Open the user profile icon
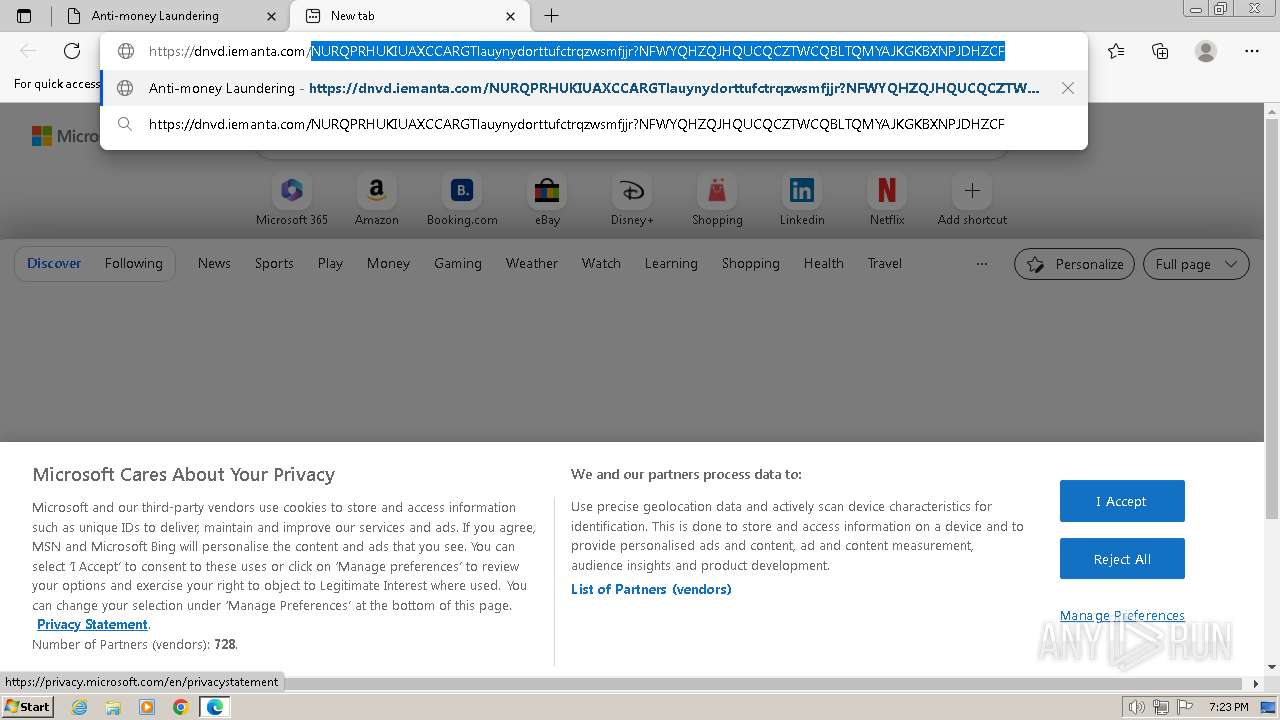Viewport: 1280px width, 720px height. pos(1206,51)
